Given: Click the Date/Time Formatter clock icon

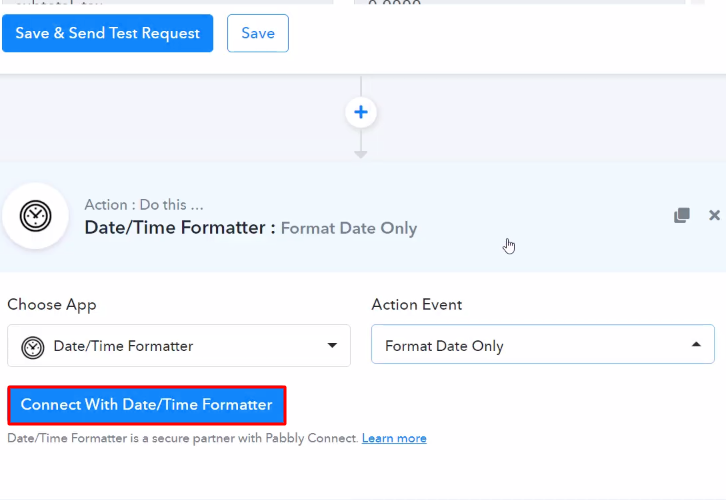Looking at the screenshot, I should coord(36,216).
